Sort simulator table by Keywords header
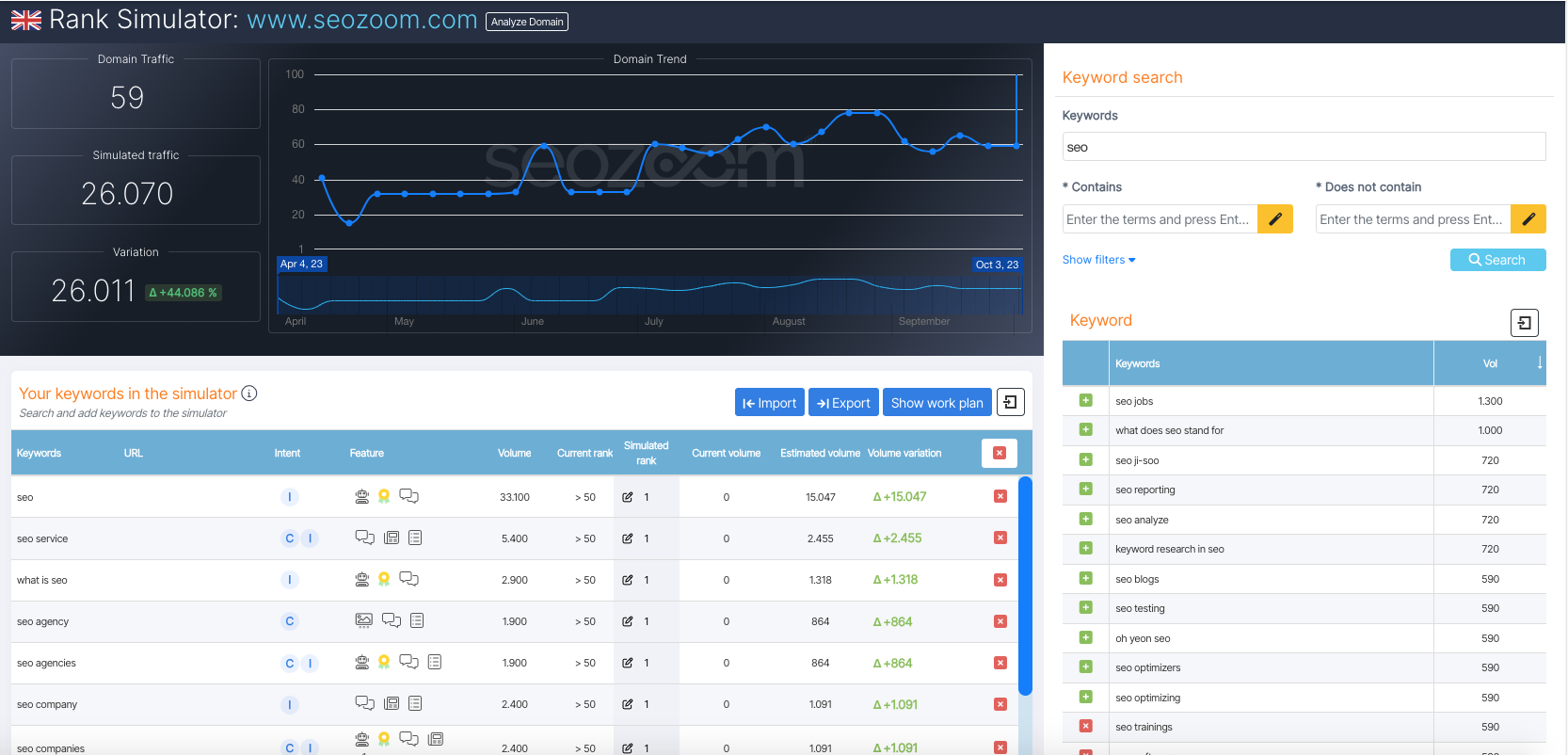 click(x=39, y=453)
